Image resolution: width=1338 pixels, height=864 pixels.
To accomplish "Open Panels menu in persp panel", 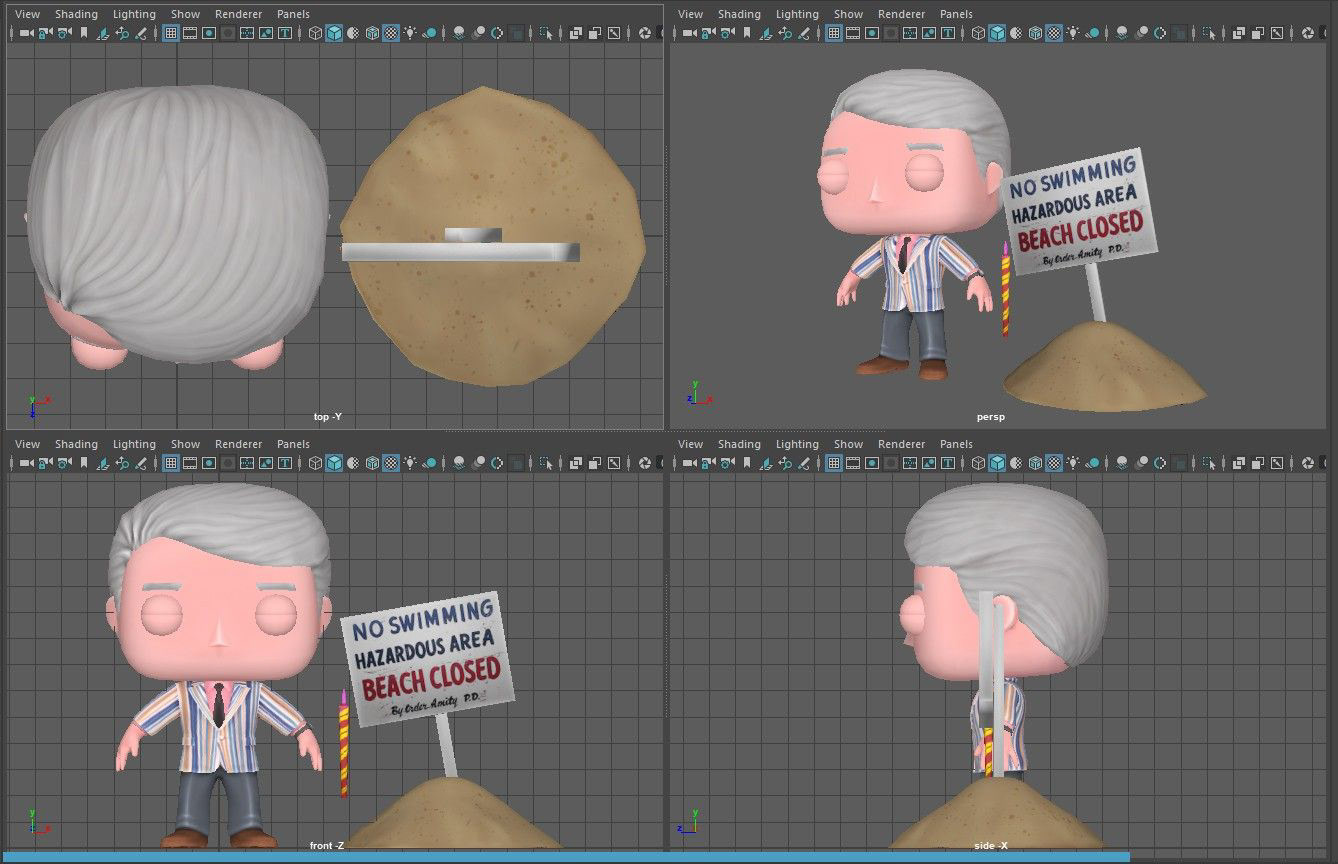I will pyautogui.click(x=956, y=14).
